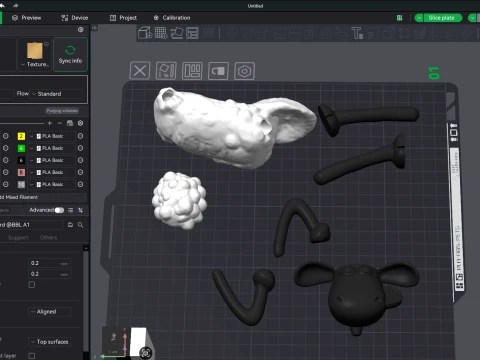The width and height of the screenshot is (480, 360).
Task: Click the AMS filament sync icon
Action: (70, 123)
